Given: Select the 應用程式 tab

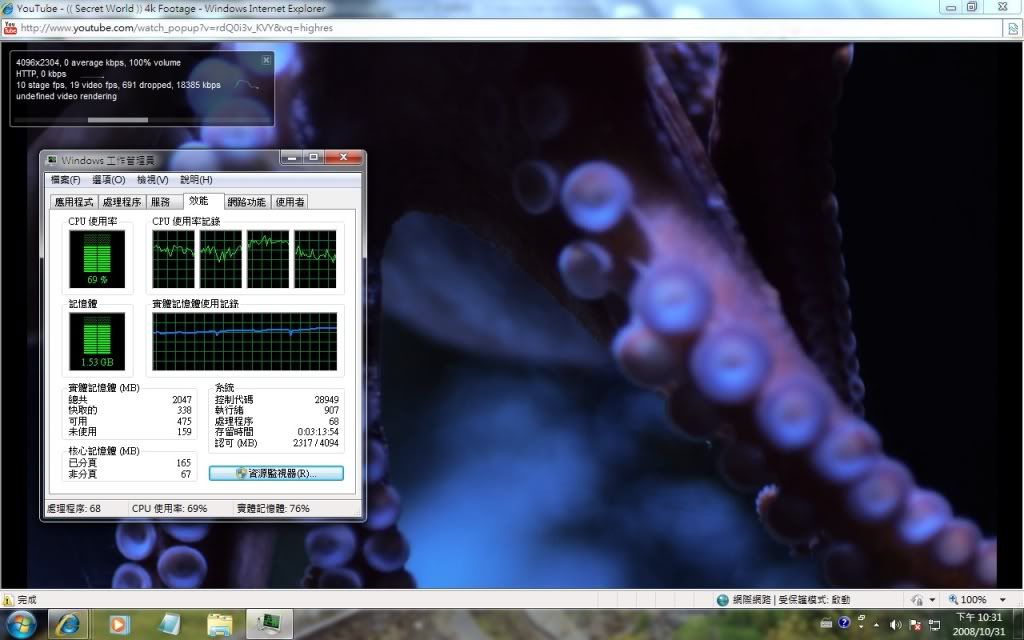Looking at the screenshot, I should [x=74, y=202].
